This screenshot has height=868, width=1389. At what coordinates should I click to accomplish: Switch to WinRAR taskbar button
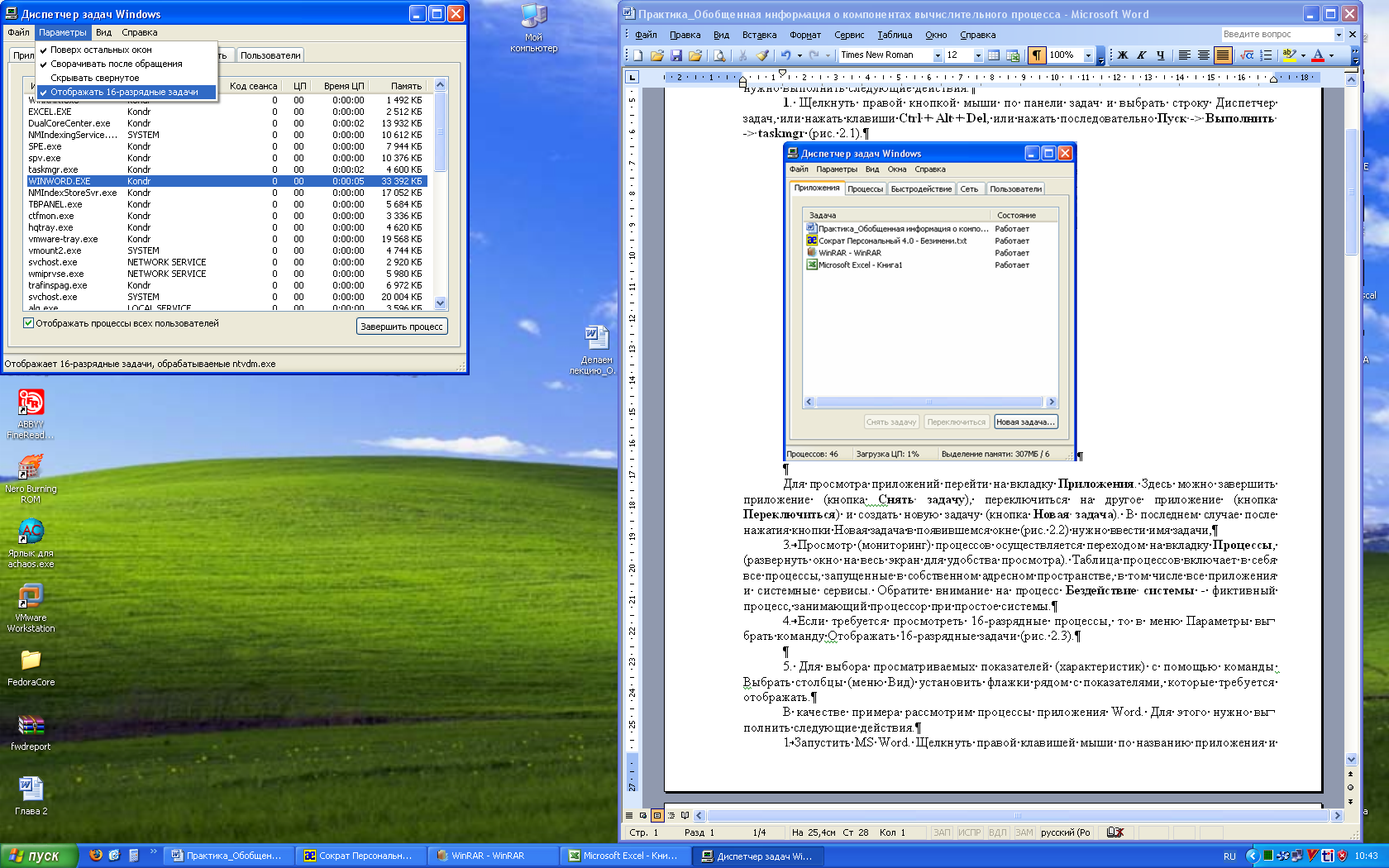click(493, 856)
